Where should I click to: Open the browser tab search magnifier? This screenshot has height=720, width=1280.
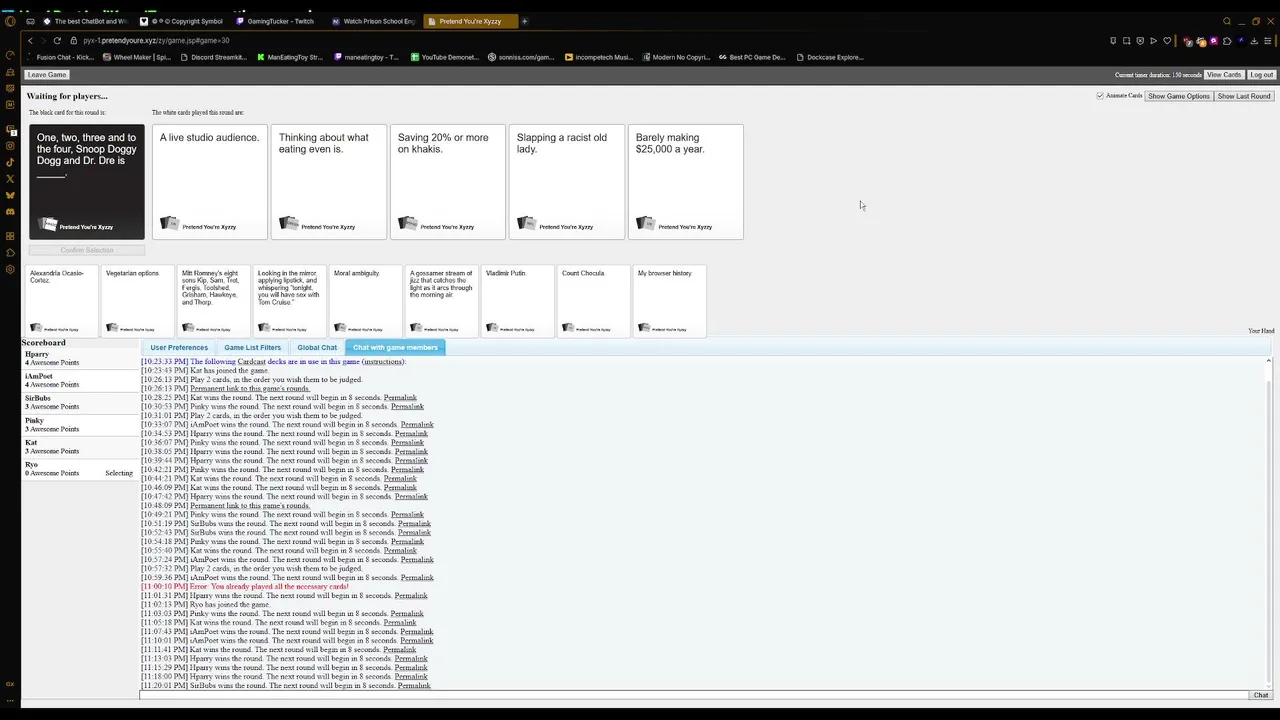click(1227, 21)
